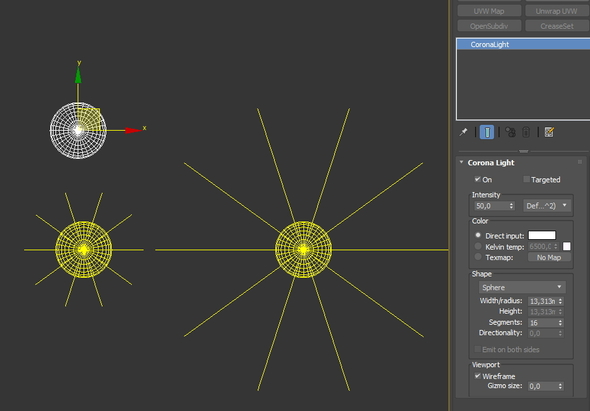590x411 pixels.
Task: Click Remove Modifier trash icon
Action: coord(526,132)
